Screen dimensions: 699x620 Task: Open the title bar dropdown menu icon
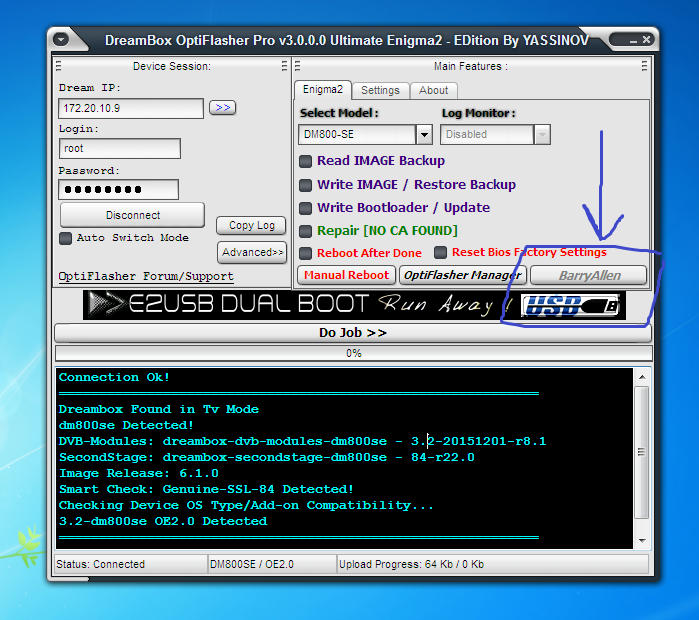pyautogui.click(x=61, y=40)
